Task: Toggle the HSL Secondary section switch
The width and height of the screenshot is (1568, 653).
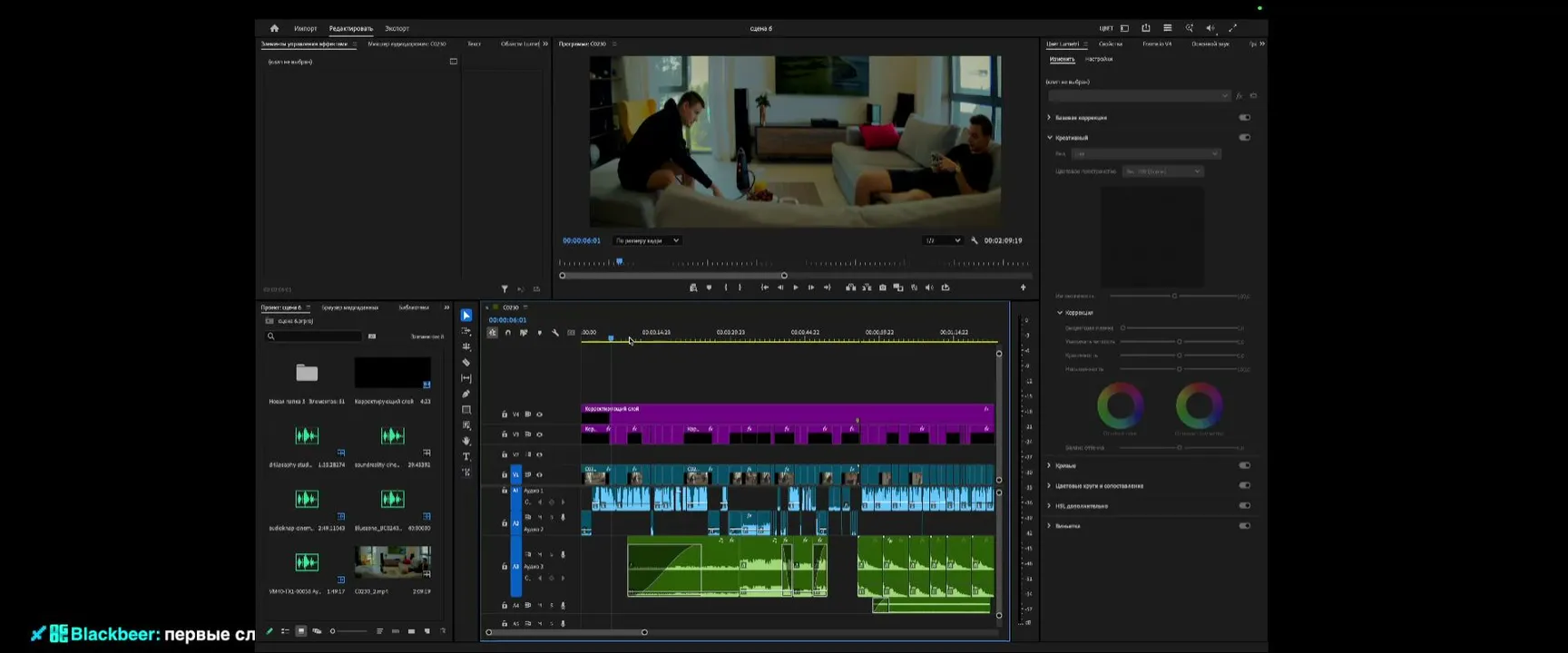Action: [1245, 505]
